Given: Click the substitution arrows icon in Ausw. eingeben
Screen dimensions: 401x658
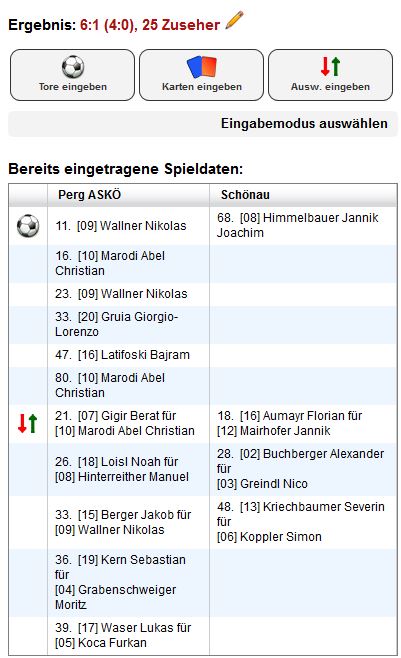Looking at the screenshot, I should point(331,67).
